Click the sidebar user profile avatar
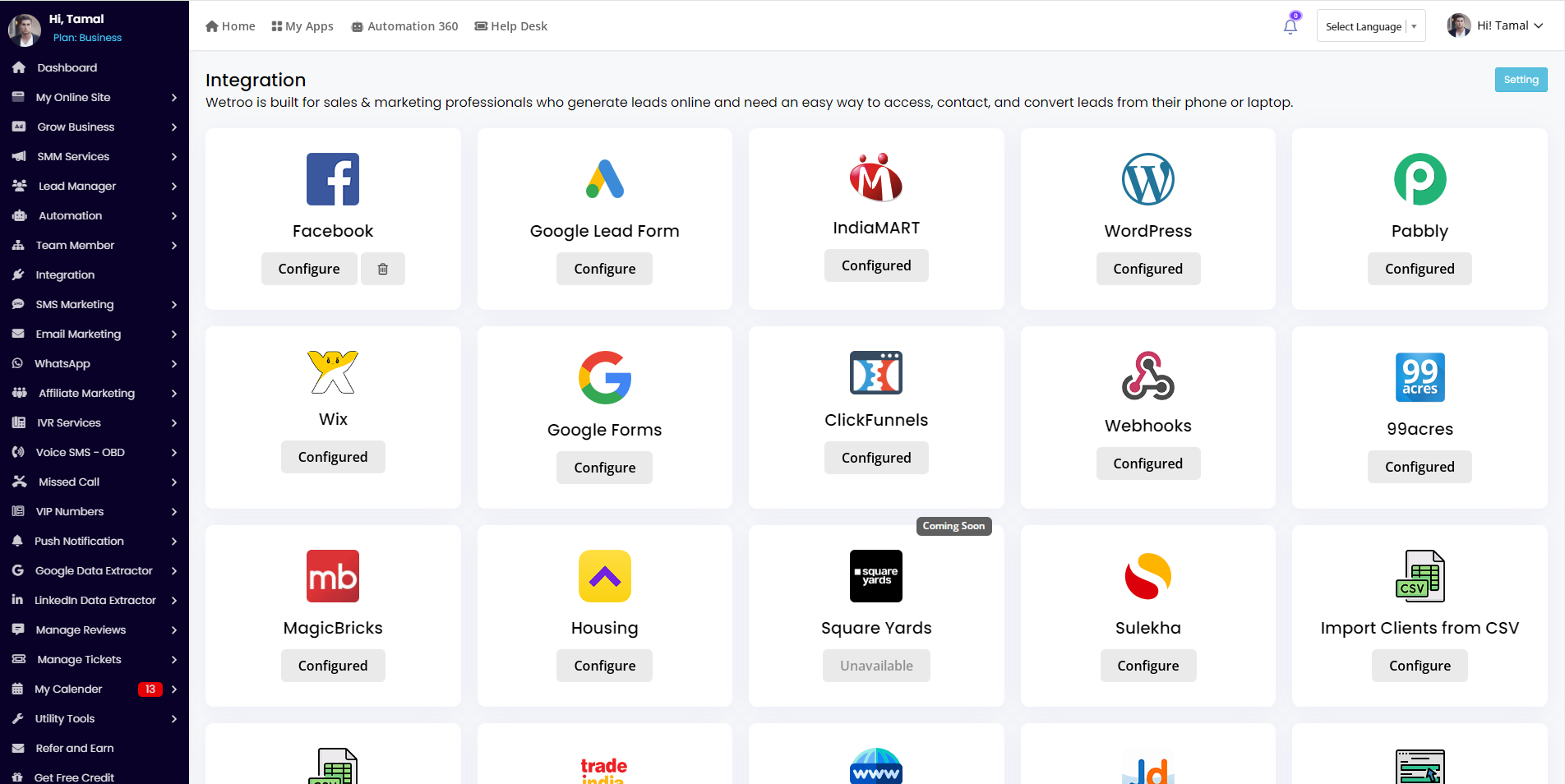1565x784 pixels. (25, 30)
